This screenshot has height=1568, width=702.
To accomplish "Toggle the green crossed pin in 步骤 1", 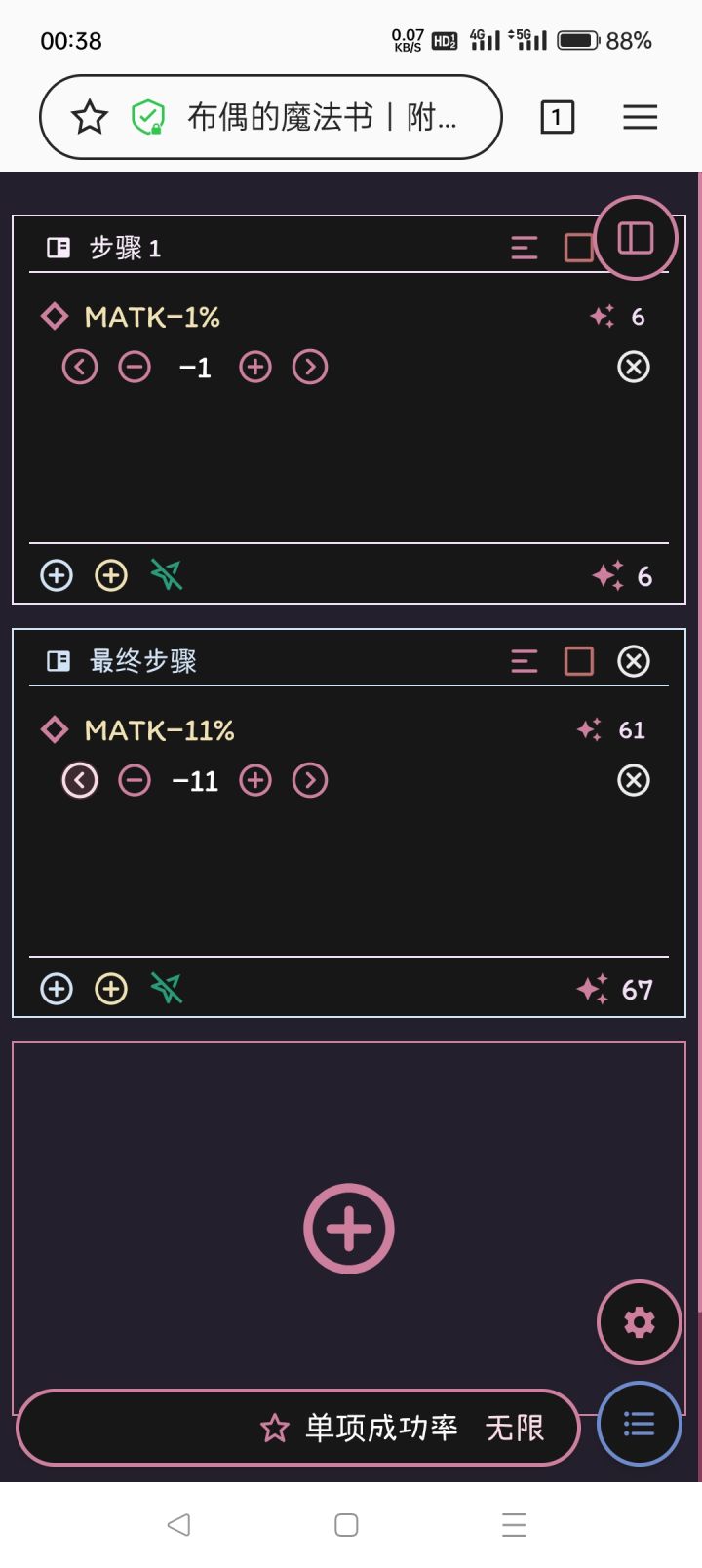I will (x=167, y=575).
